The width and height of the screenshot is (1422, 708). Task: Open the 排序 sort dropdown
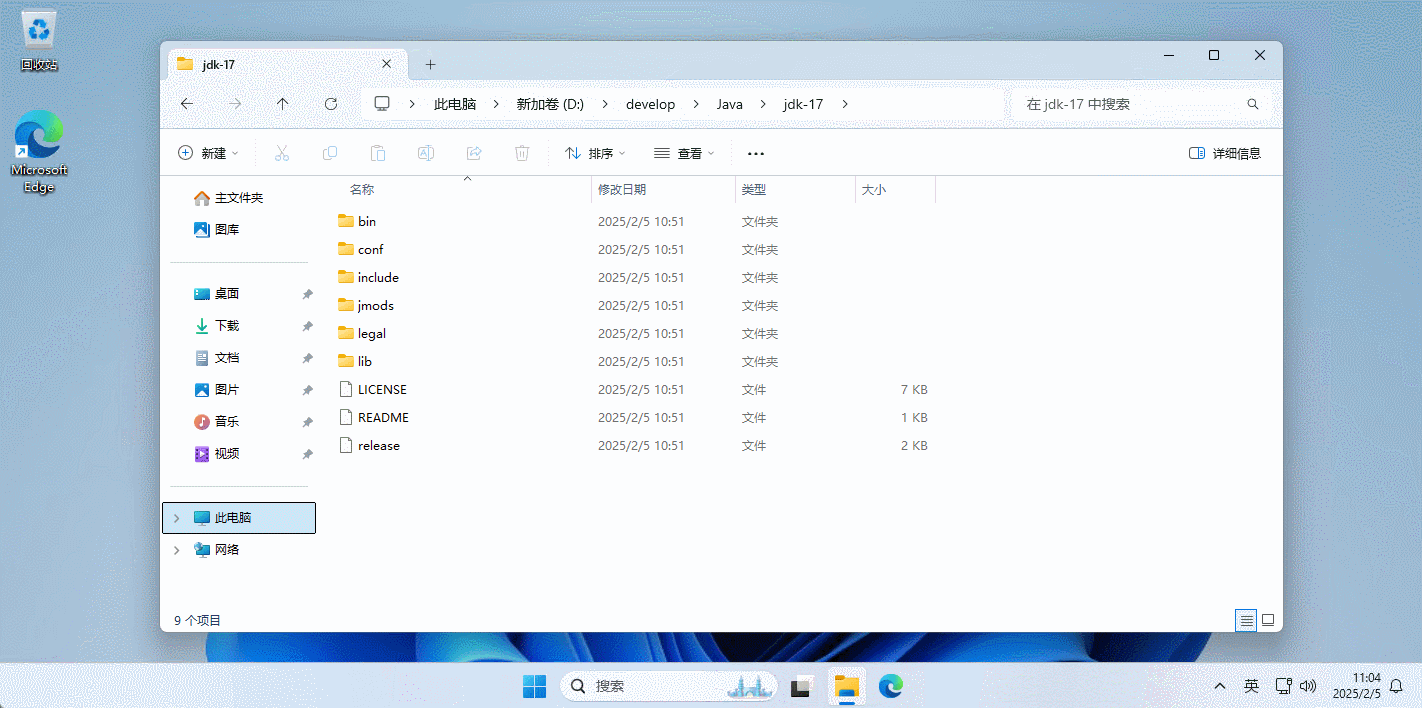[595, 153]
